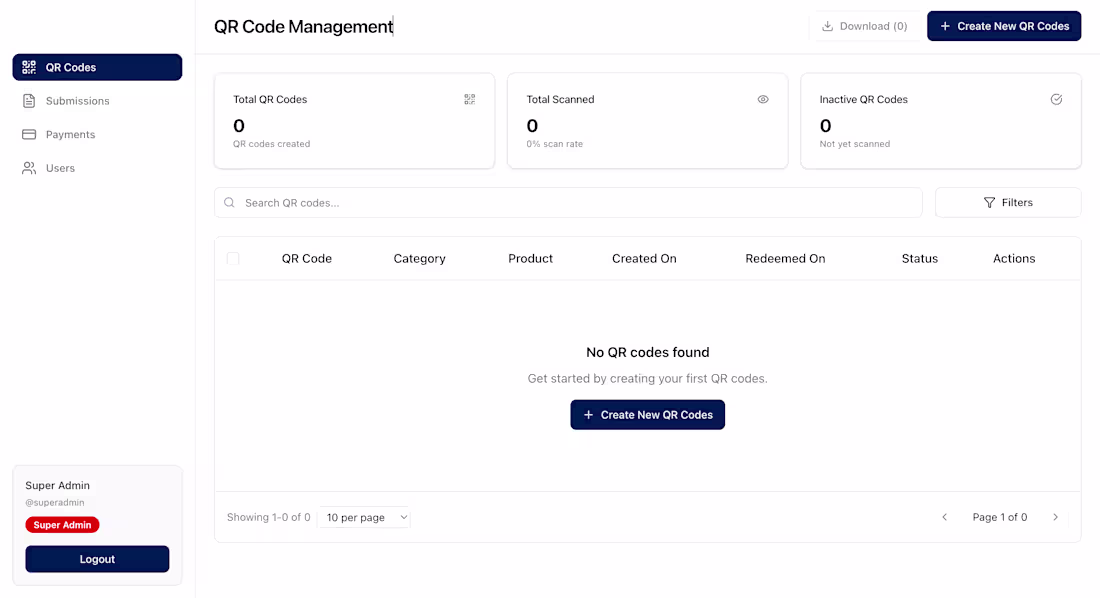The image size is (1100, 598).
Task: Click the eye icon on Total Scanned card
Action: [x=762, y=99]
